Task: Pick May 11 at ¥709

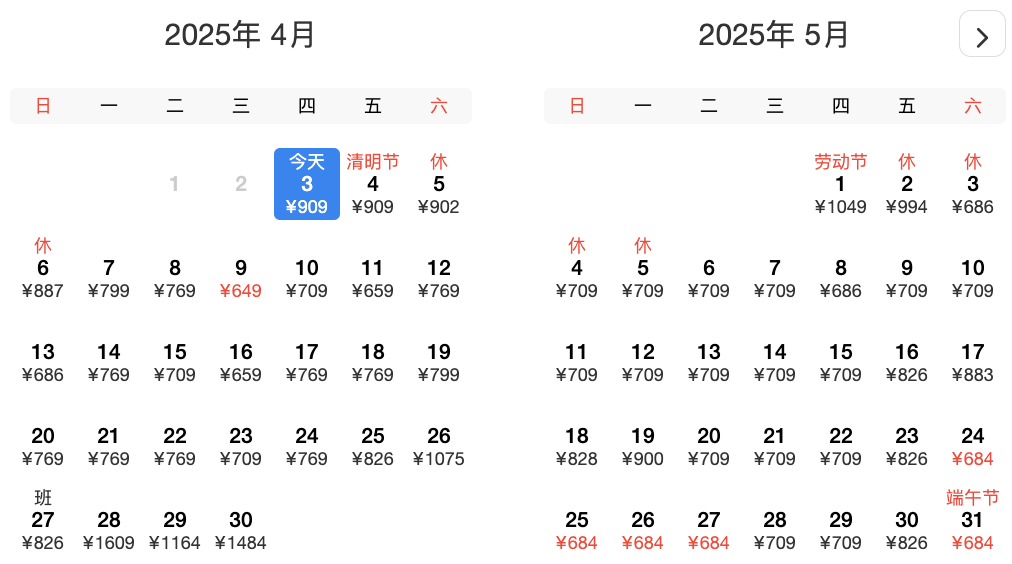Action: (x=576, y=363)
